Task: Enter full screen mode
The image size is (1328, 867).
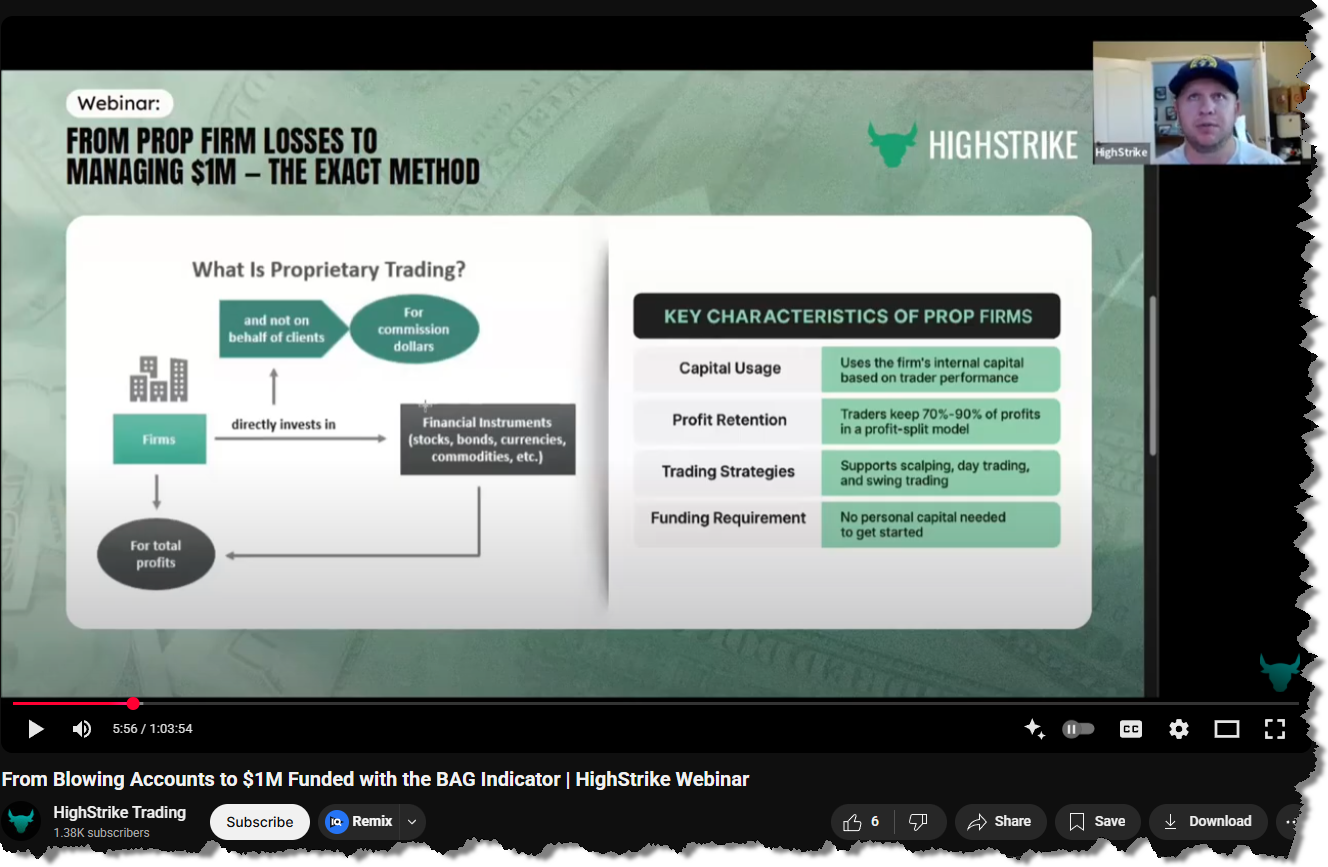Action: [x=1274, y=729]
